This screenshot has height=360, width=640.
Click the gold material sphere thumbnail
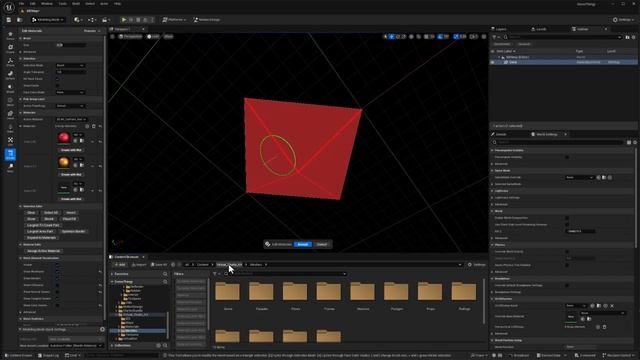click(63, 162)
